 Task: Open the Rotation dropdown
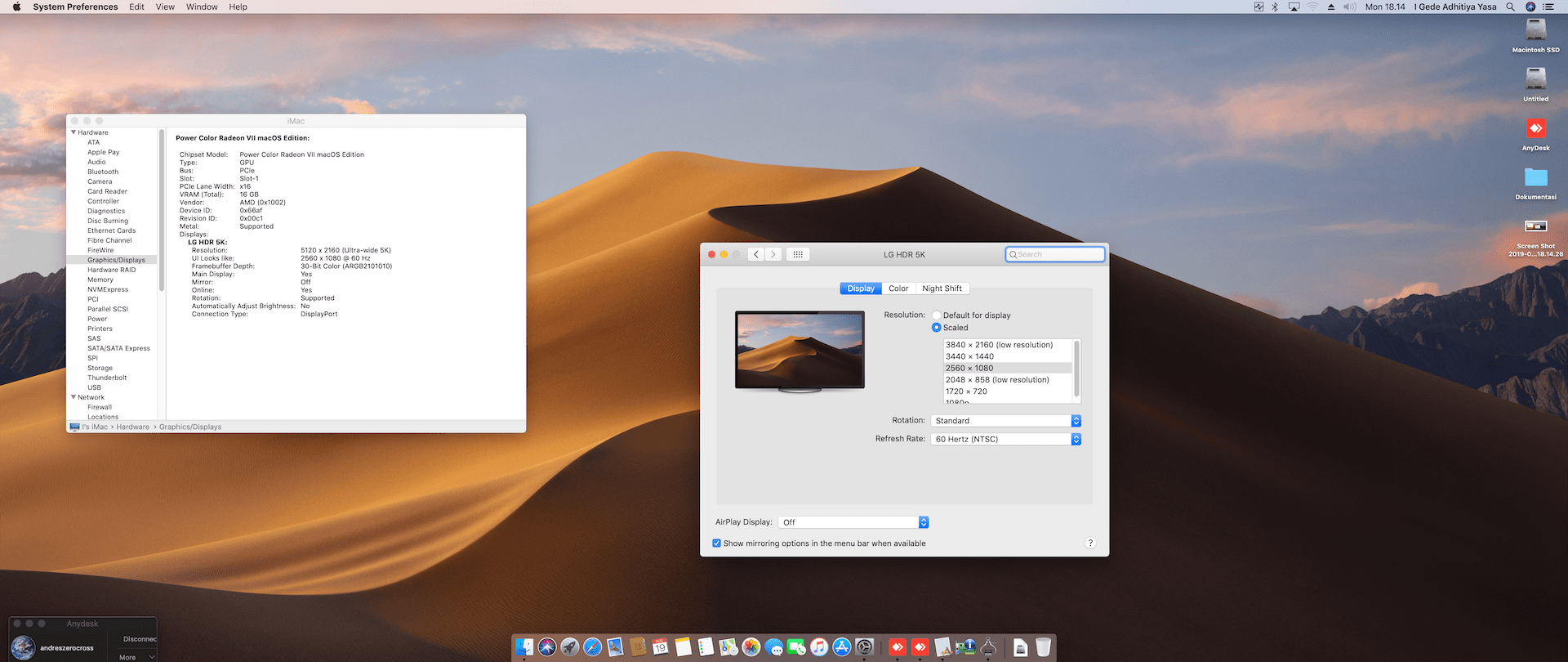coord(1006,421)
